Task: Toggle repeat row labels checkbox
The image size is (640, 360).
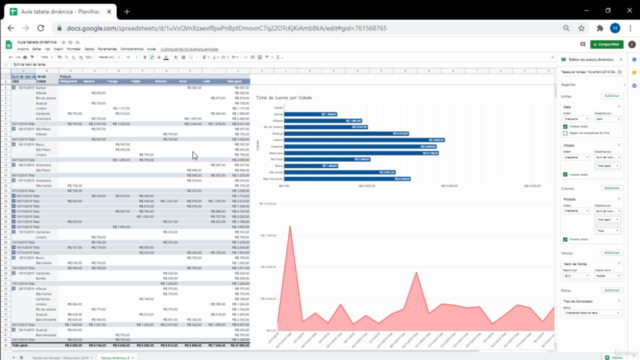Action: (x=565, y=133)
